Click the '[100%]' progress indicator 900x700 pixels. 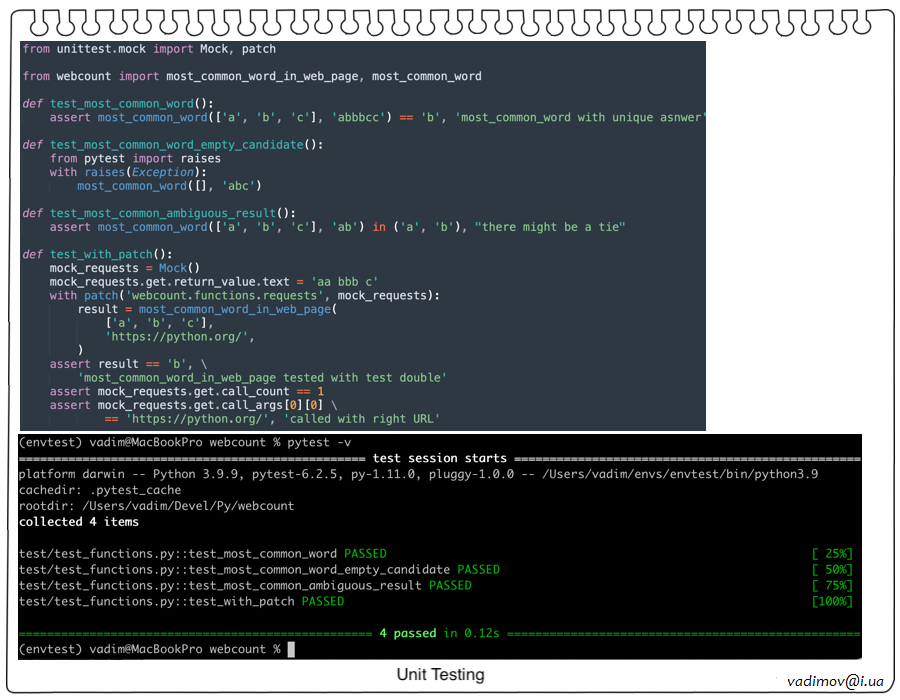click(x=832, y=601)
